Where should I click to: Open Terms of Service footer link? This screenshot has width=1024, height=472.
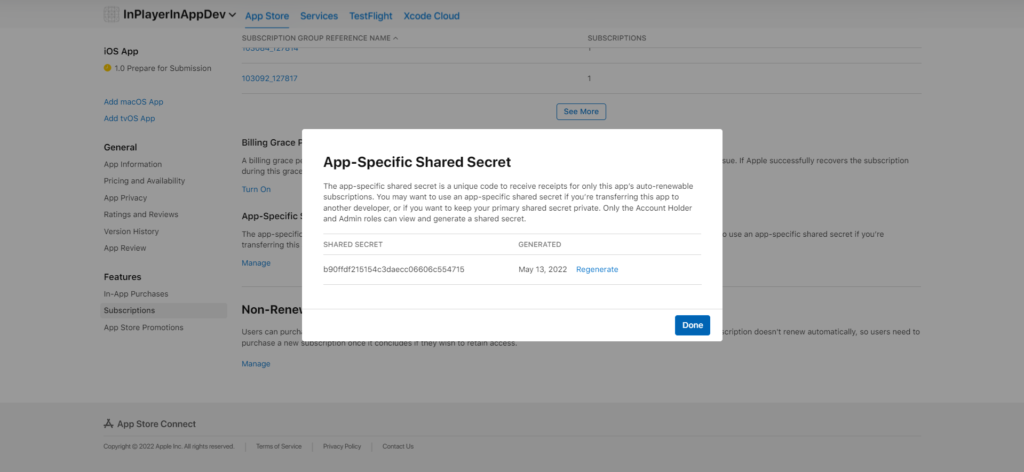279,447
